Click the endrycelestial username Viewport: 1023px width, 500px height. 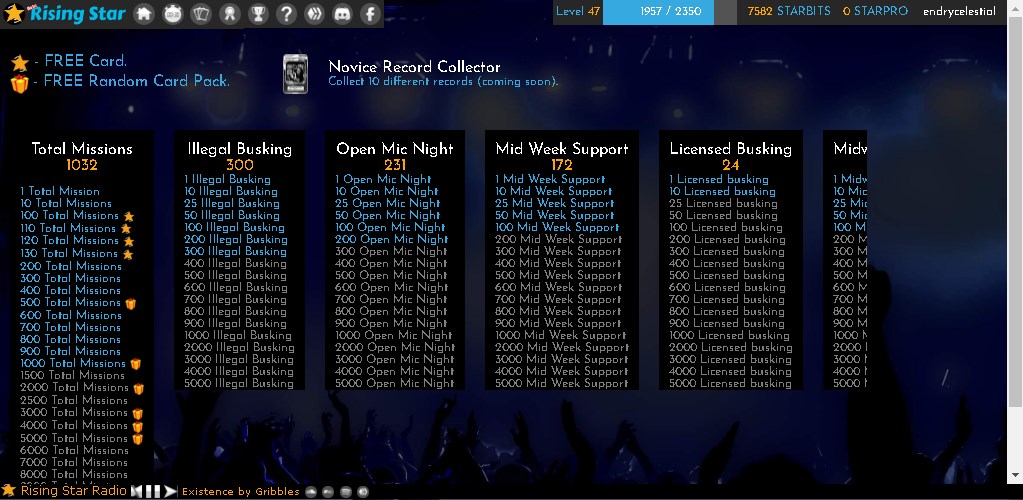[x=959, y=12]
